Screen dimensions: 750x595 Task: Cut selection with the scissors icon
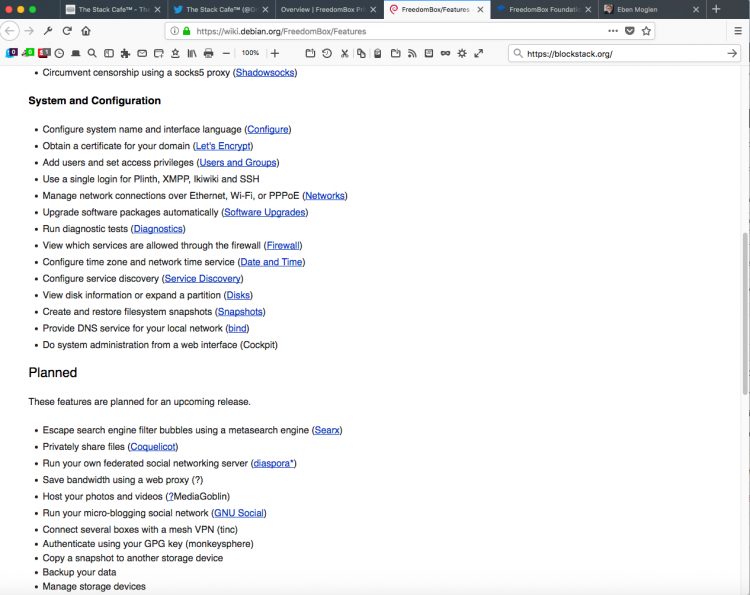[x=344, y=53]
